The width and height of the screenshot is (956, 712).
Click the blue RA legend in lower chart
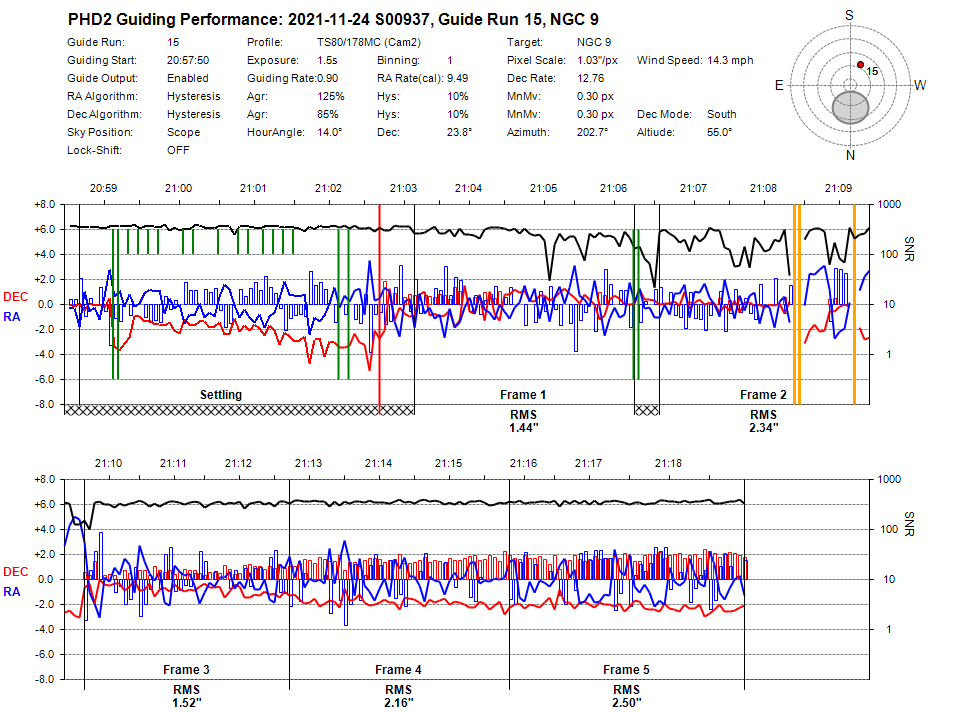12,592
